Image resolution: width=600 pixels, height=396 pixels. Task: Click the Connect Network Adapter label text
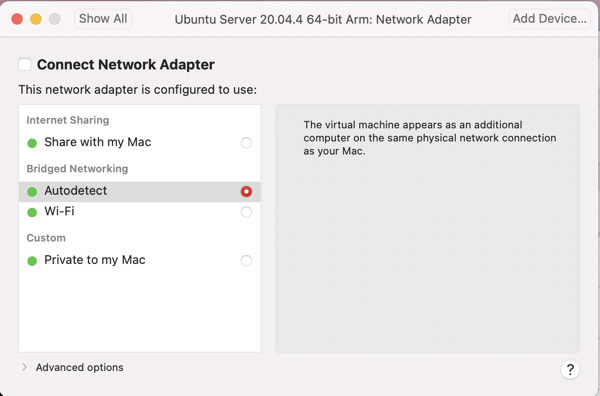point(126,64)
